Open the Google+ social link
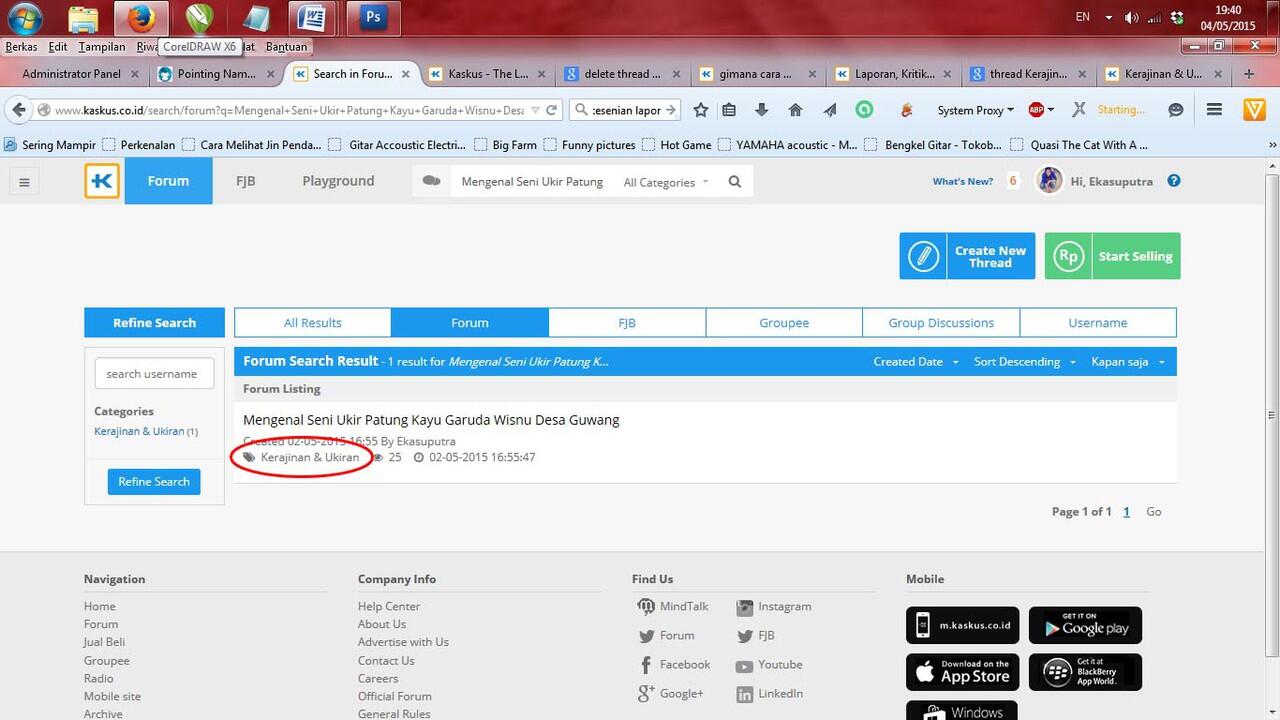The image size is (1280, 720). click(670, 694)
